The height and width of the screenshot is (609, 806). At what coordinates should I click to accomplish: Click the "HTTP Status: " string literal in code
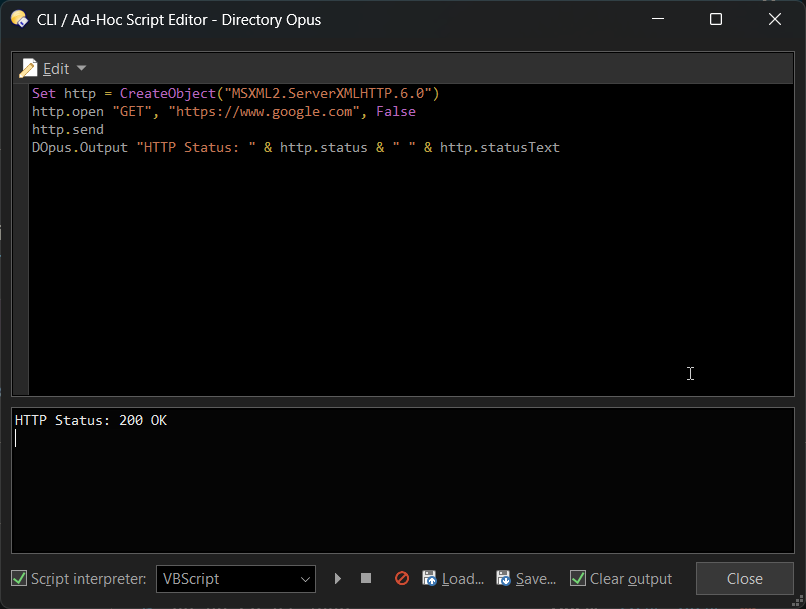196,147
